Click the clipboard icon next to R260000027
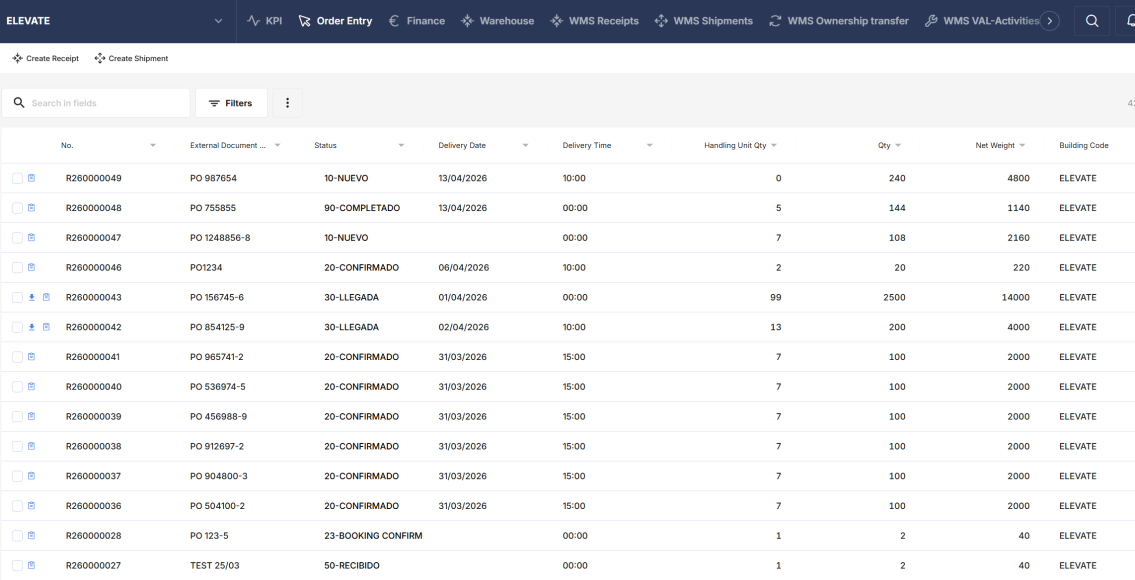Viewport: 1135px width, 580px height. pyautogui.click(x=33, y=565)
